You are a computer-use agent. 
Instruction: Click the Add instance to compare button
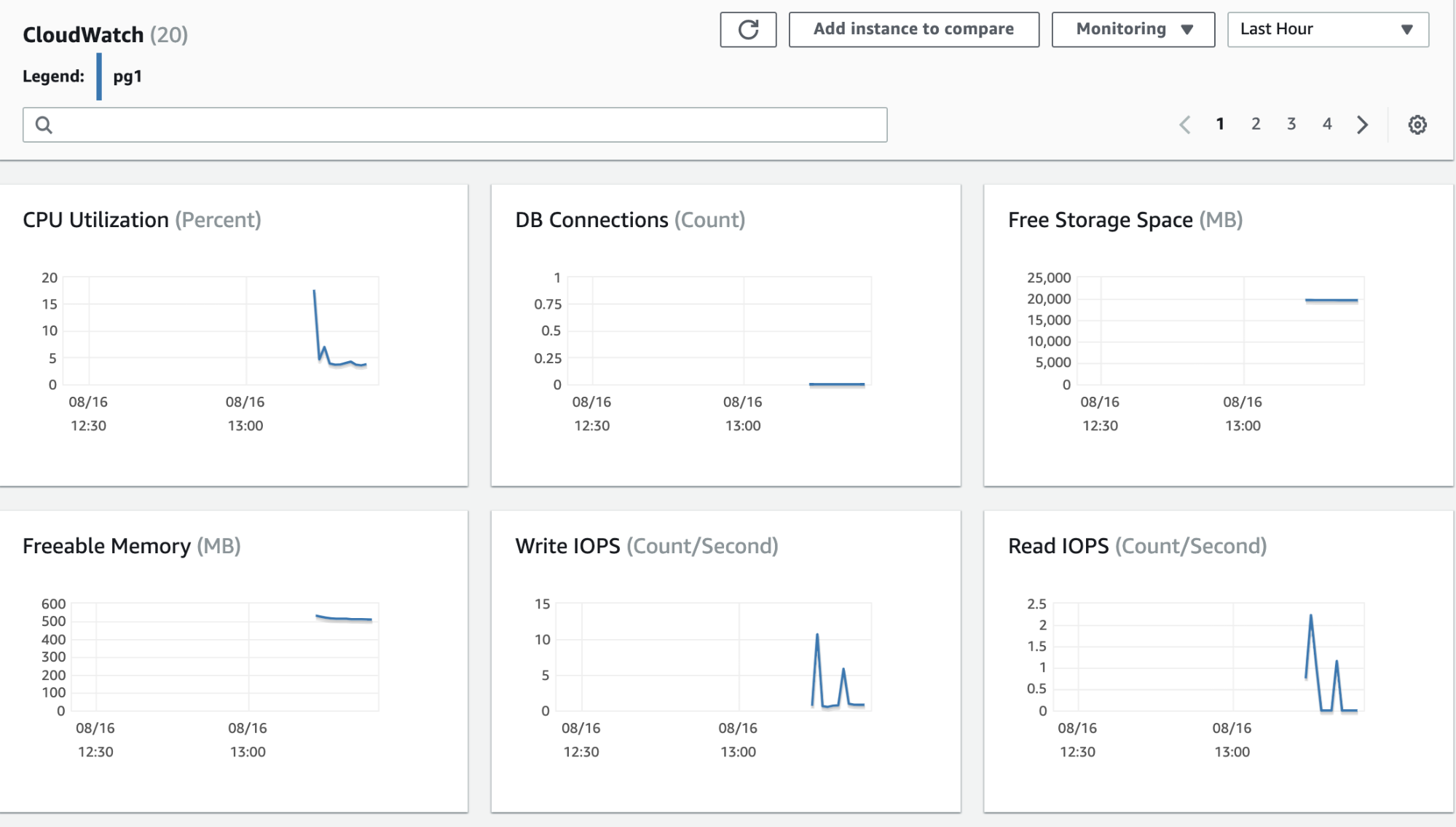[913, 29]
